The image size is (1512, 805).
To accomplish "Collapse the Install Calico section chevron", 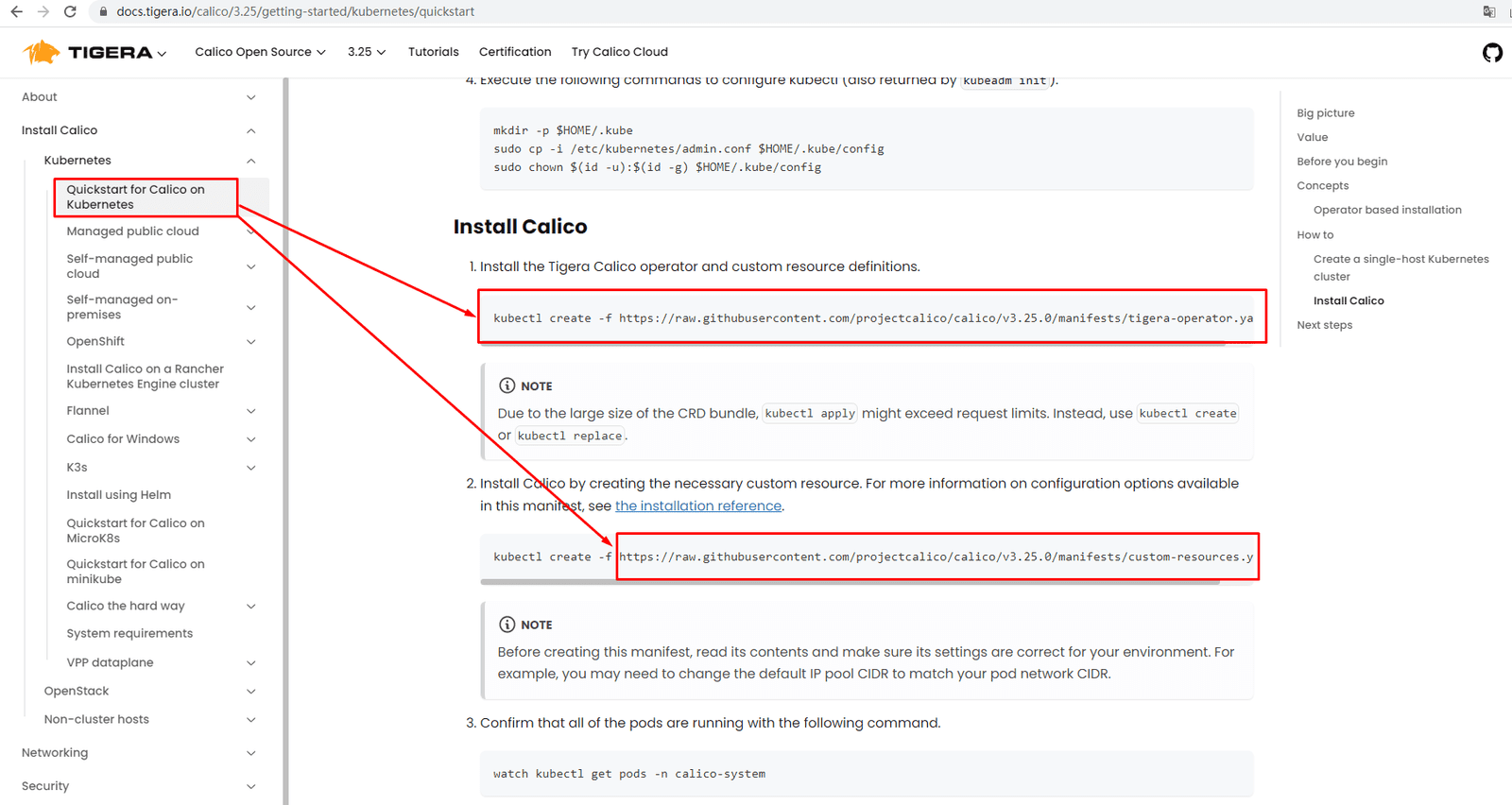I will coord(251,130).
